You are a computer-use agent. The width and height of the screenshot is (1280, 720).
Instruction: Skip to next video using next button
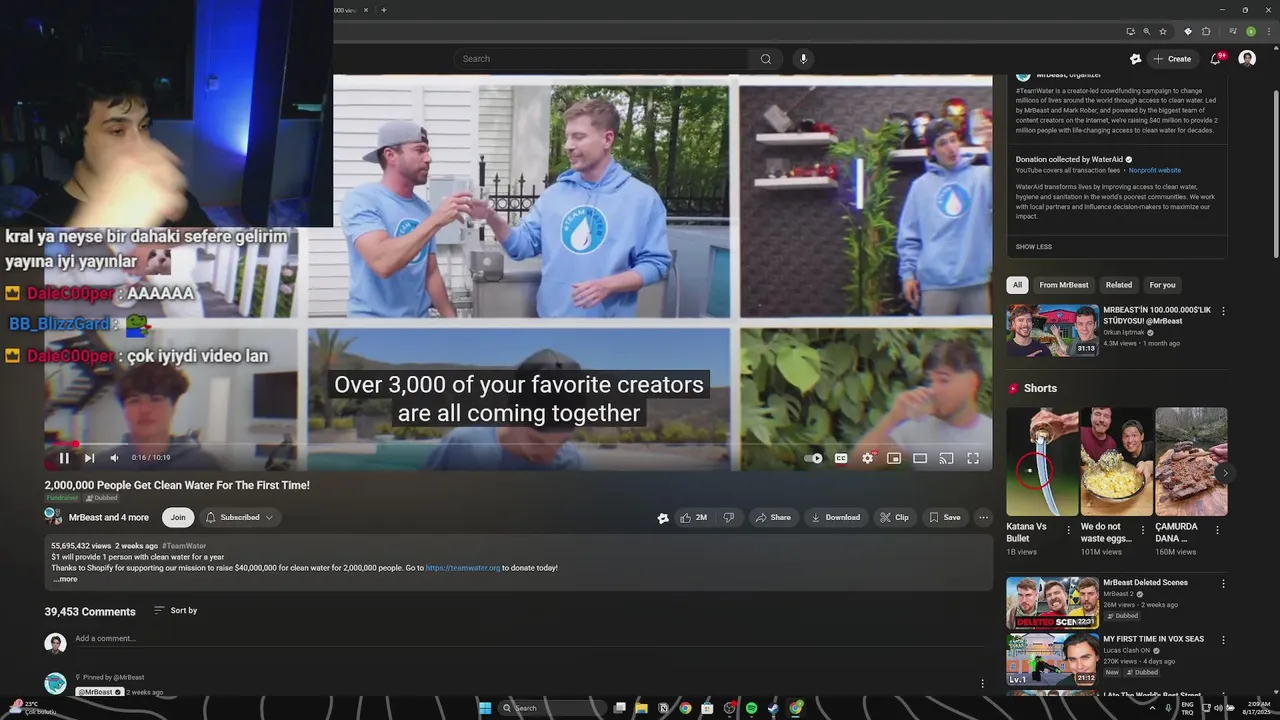click(89, 458)
